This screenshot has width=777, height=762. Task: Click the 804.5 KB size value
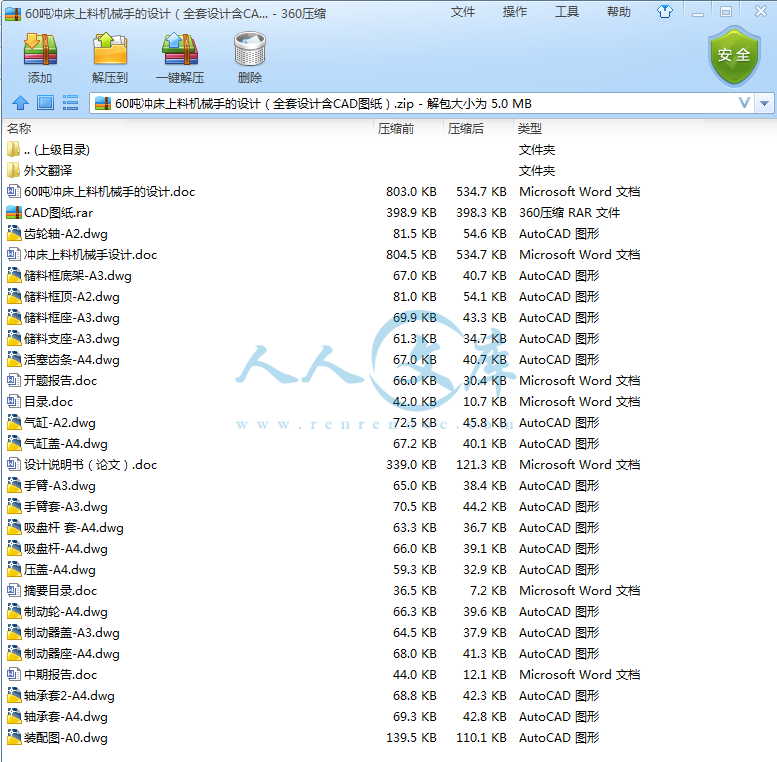click(x=411, y=255)
